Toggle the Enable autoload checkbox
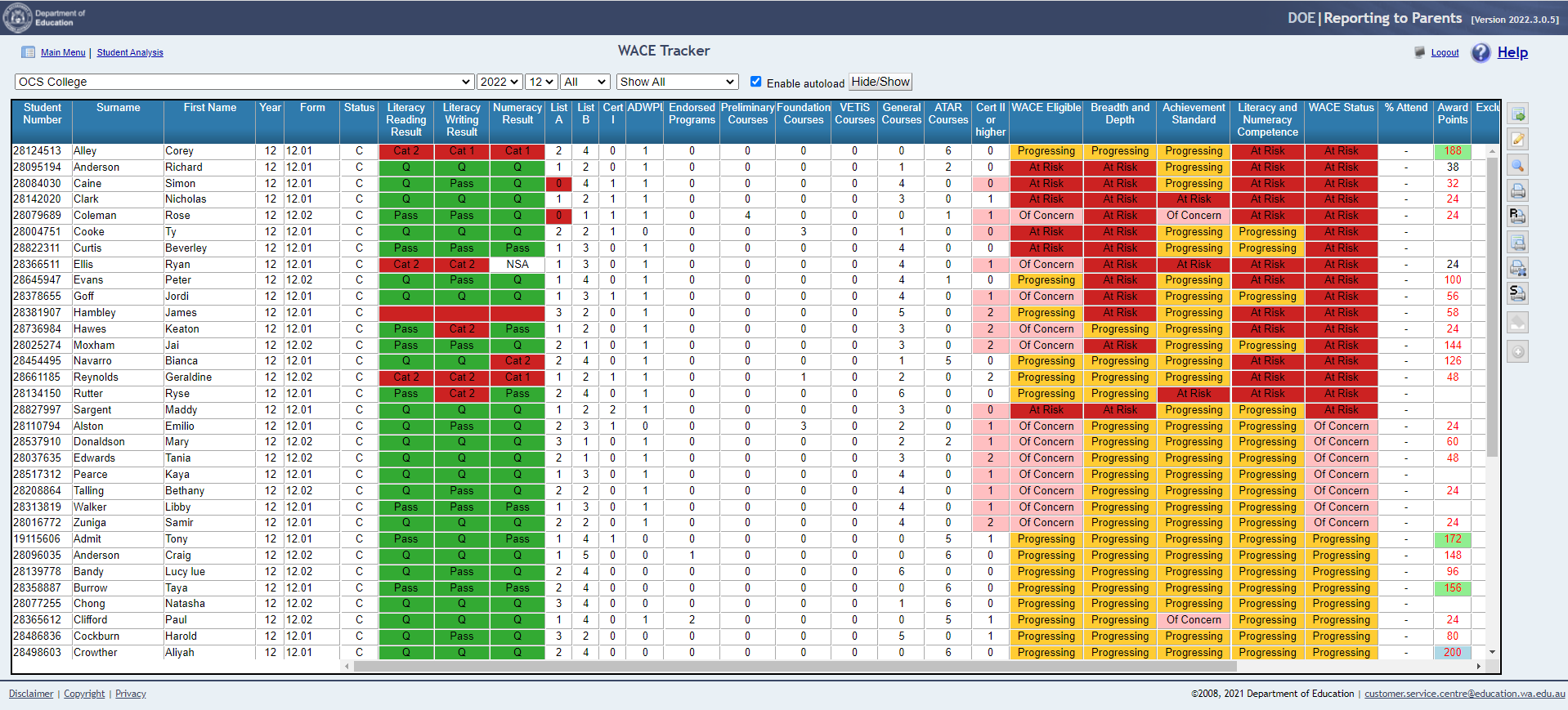Screen dimensions: 1568x710 click(x=755, y=82)
